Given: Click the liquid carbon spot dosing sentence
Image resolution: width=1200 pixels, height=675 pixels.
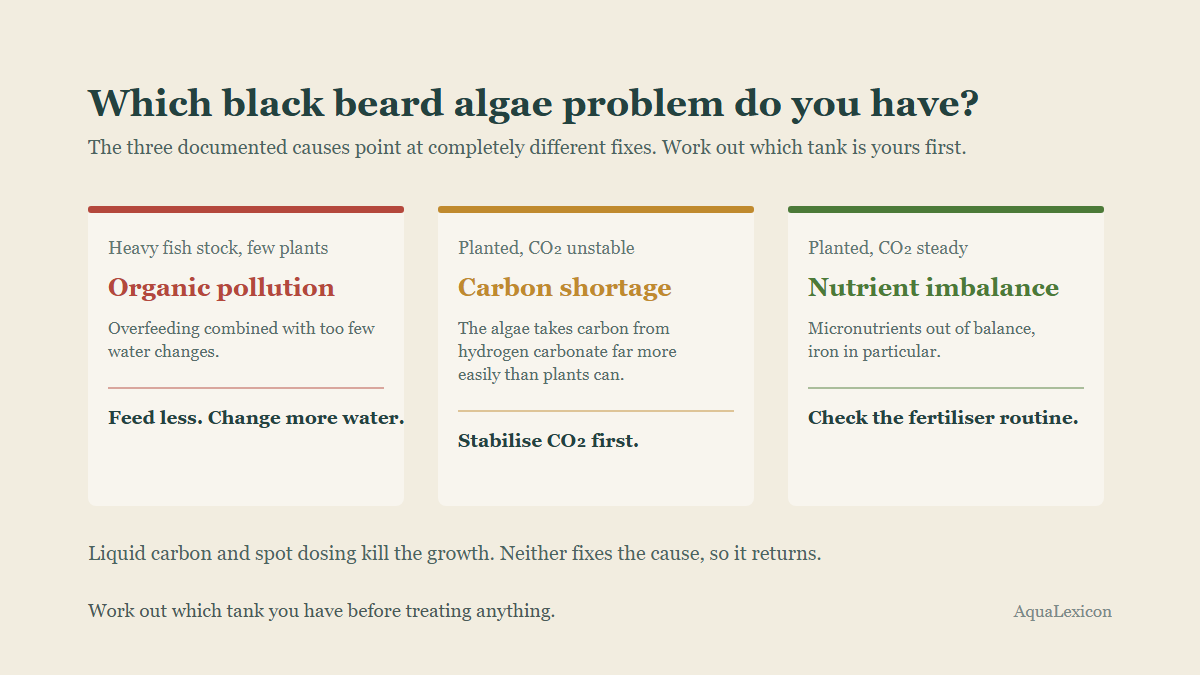Looking at the screenshot, I should (x=455, y=553).
